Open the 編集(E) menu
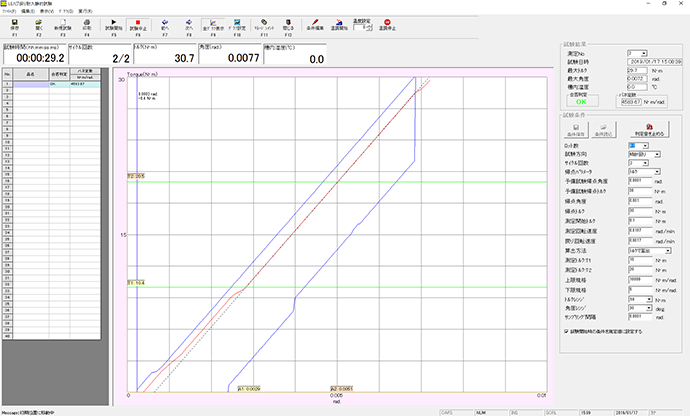This screenshot has width=690, height=416. click(x=28, y=11)
